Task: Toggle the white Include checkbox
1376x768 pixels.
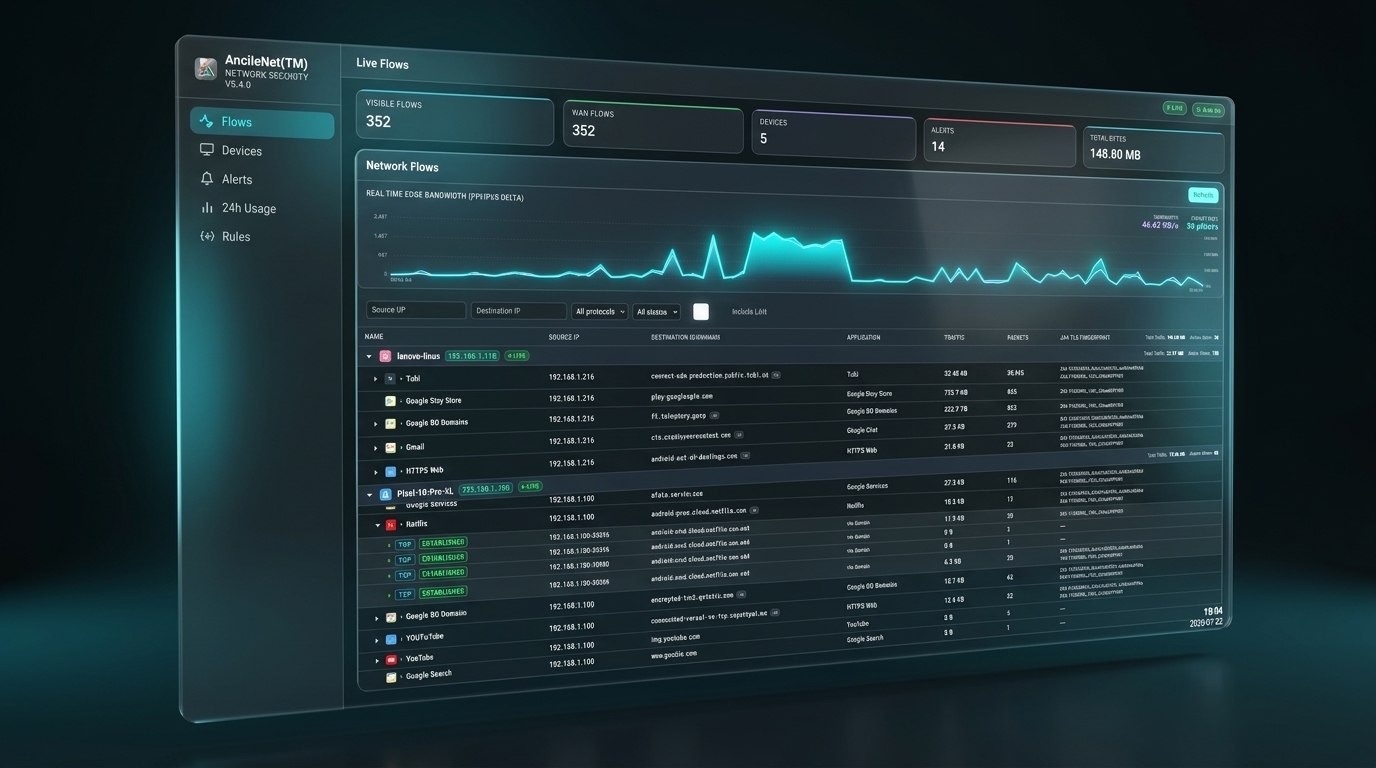Action: pyautogui.click(x=701, y=311)
